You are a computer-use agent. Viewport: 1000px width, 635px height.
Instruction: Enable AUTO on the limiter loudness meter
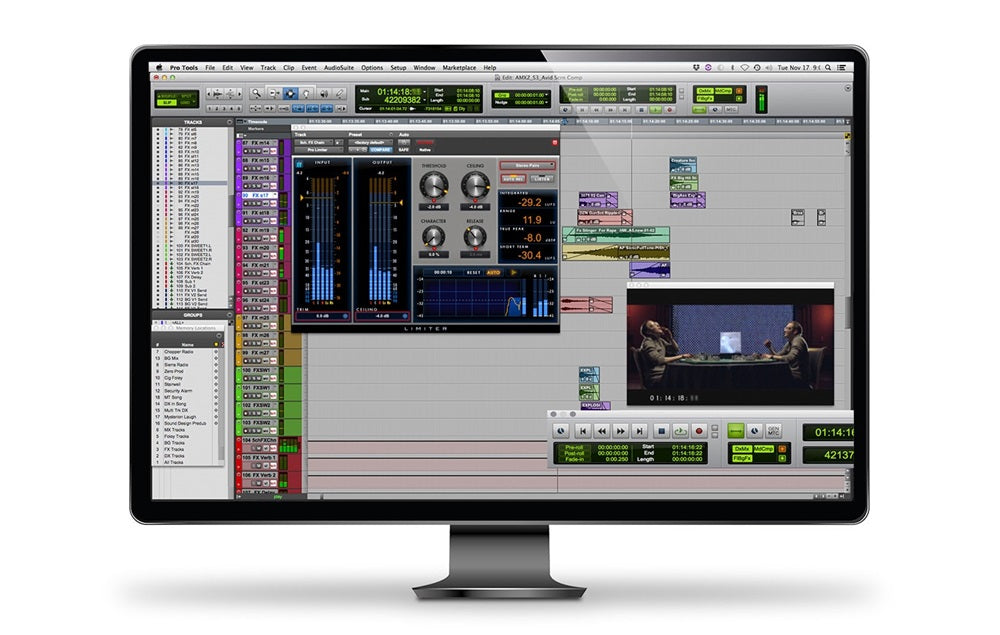coord(493,272)
